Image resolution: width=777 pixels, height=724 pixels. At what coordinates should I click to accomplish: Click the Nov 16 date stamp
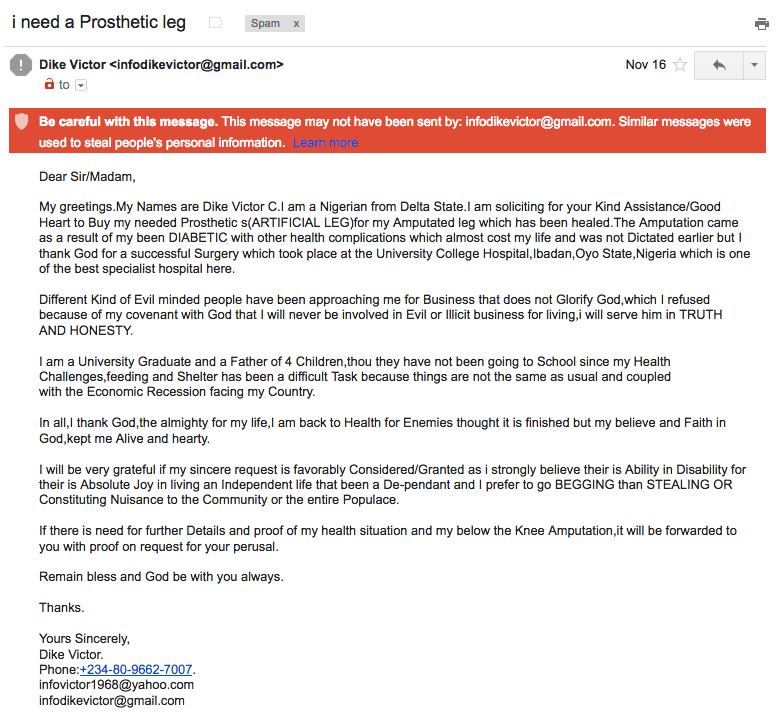tap(645, 65)
